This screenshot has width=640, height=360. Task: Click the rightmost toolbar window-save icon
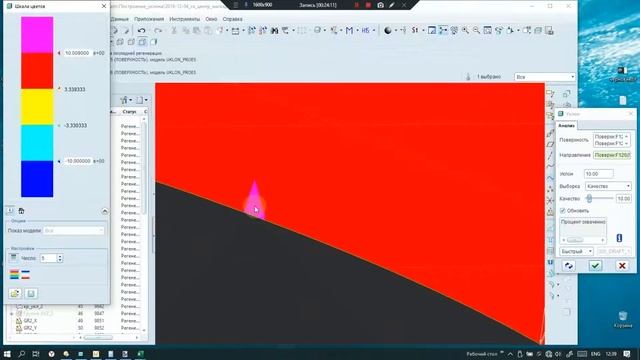[549, 31]
